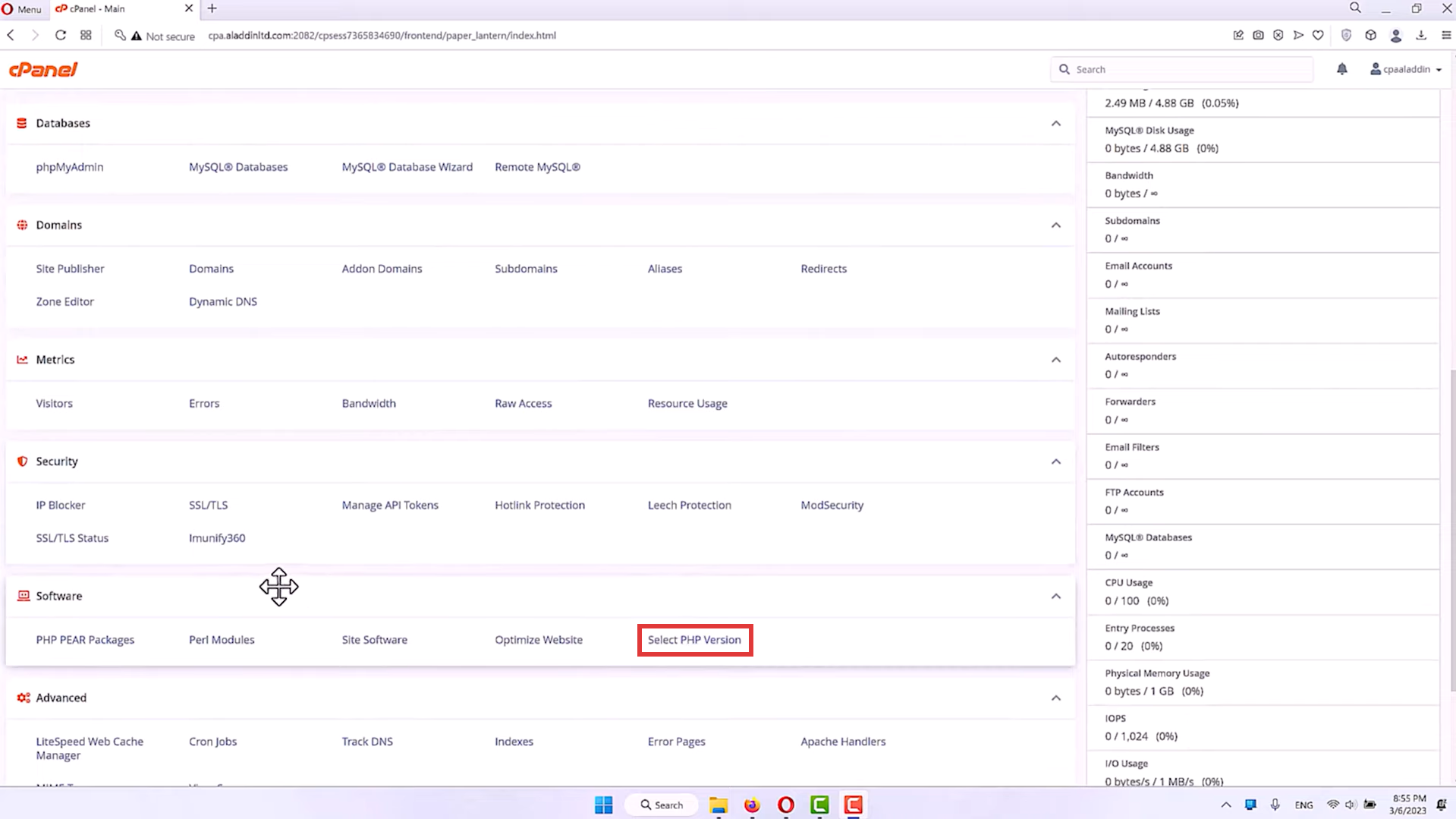The image size is (1456, 819).
Task: Open Site Publisher
Action: (70, 269)
